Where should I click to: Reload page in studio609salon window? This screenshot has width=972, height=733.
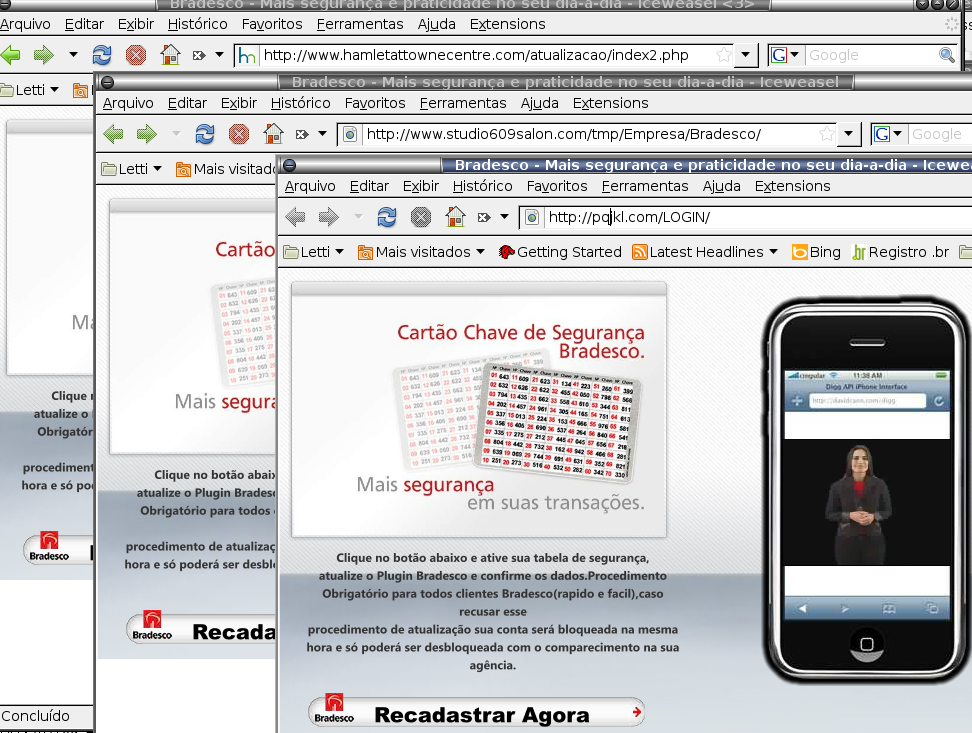tap(205, 134)
